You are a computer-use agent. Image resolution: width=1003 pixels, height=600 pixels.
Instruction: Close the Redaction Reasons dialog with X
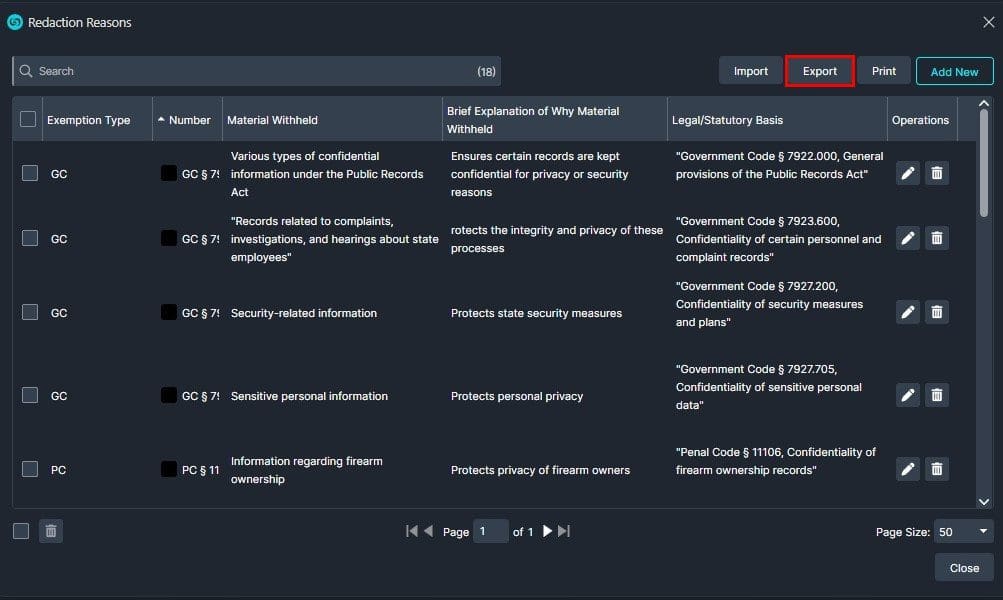[988, 22]
